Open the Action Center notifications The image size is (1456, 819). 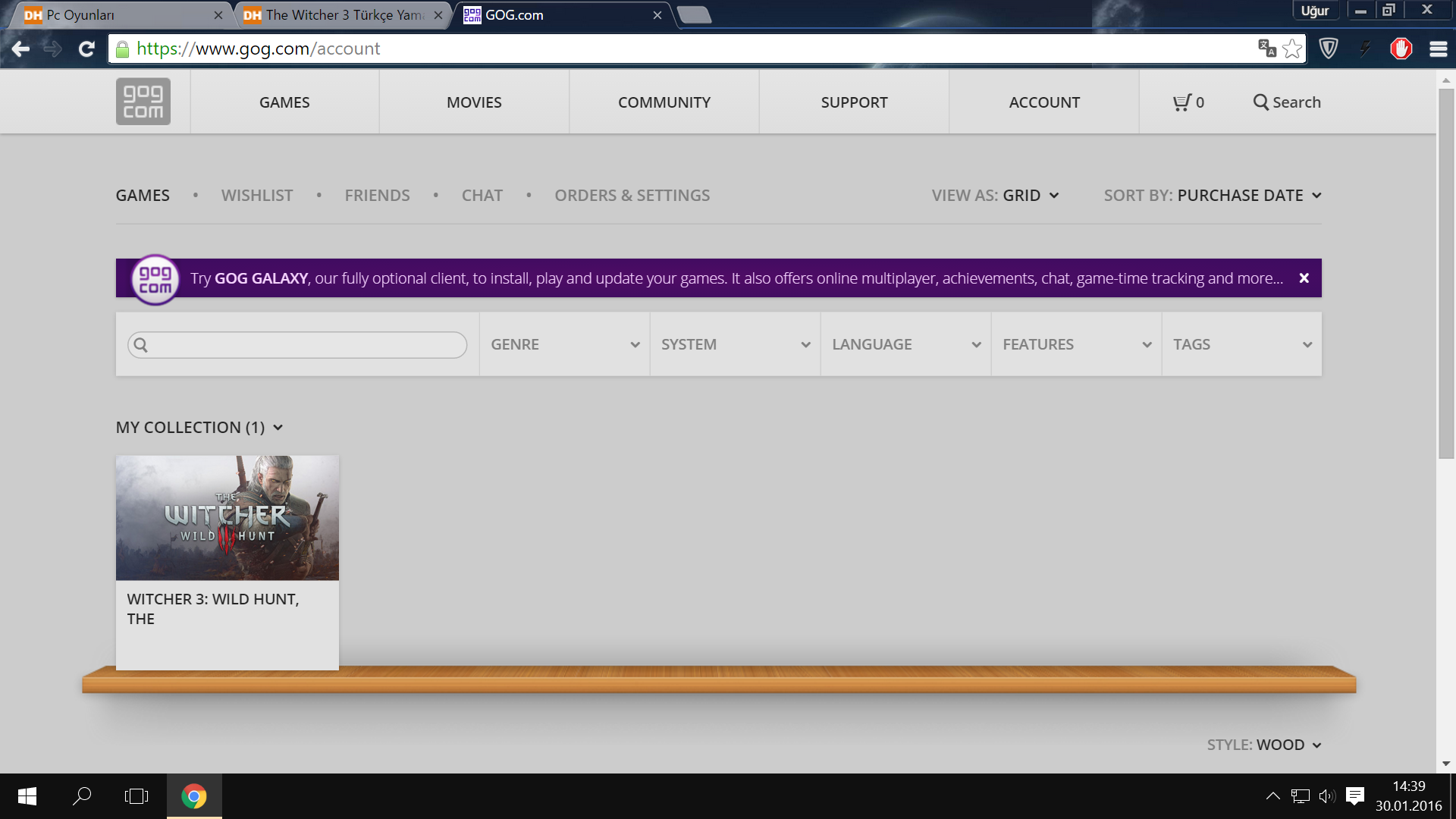1355,796
